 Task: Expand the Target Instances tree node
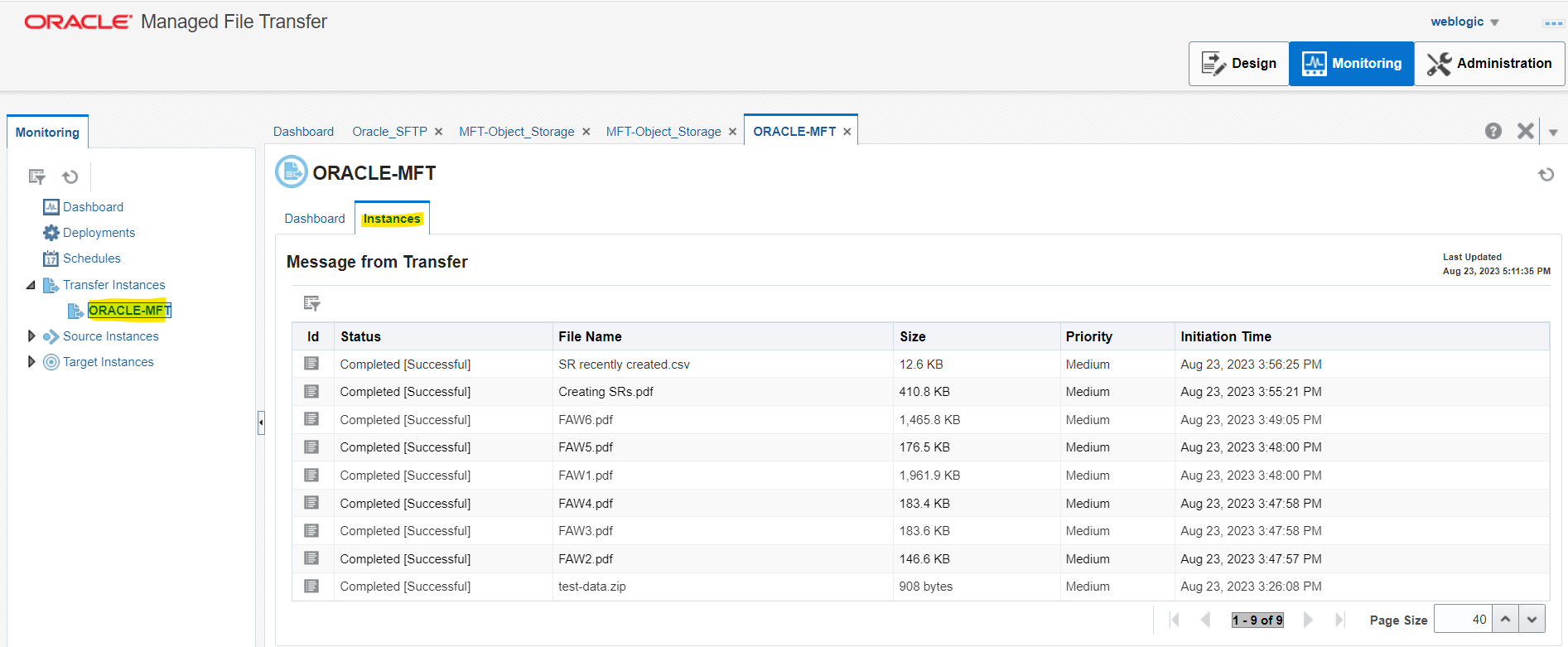click(x=31, y=362)
